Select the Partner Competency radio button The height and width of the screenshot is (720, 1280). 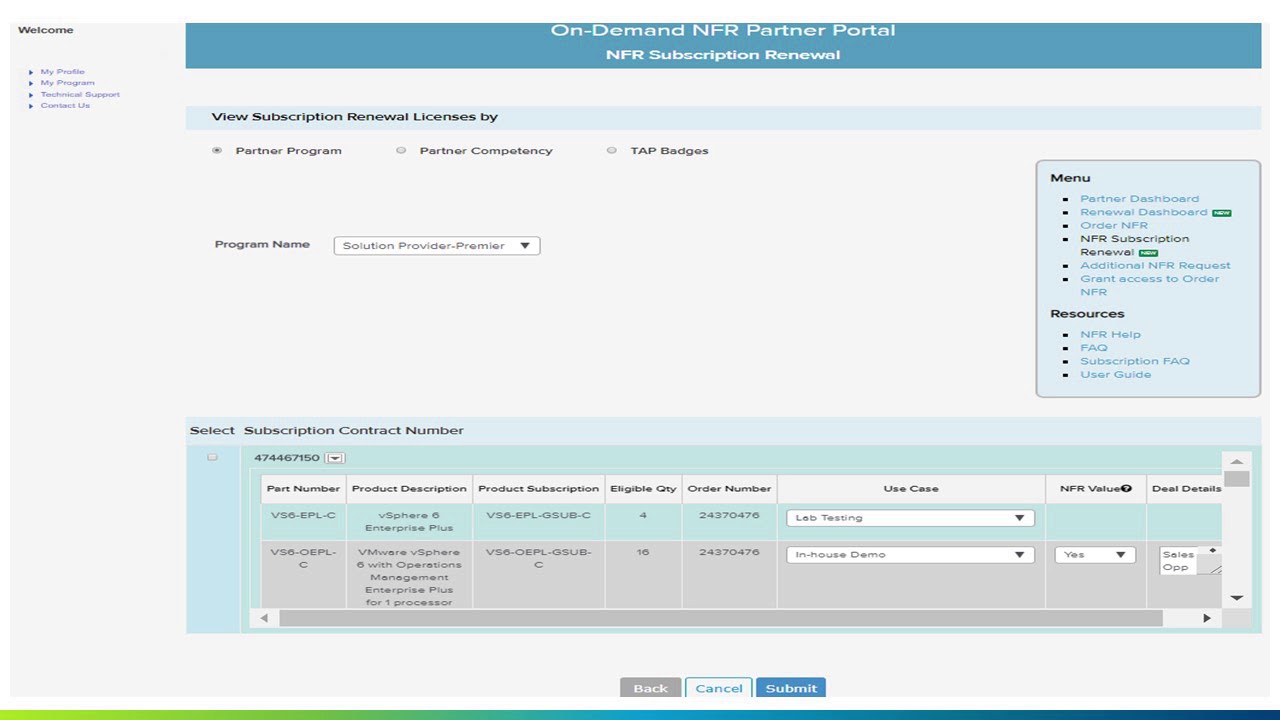(x=401, y=151)
